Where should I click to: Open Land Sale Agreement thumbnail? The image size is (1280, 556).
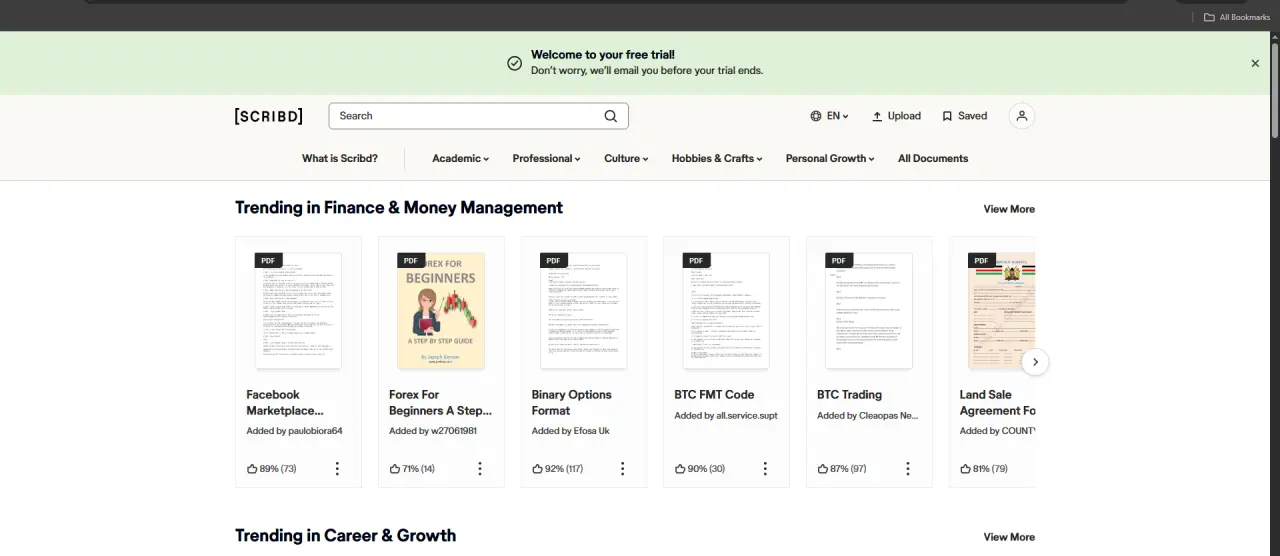point(1002,311)
